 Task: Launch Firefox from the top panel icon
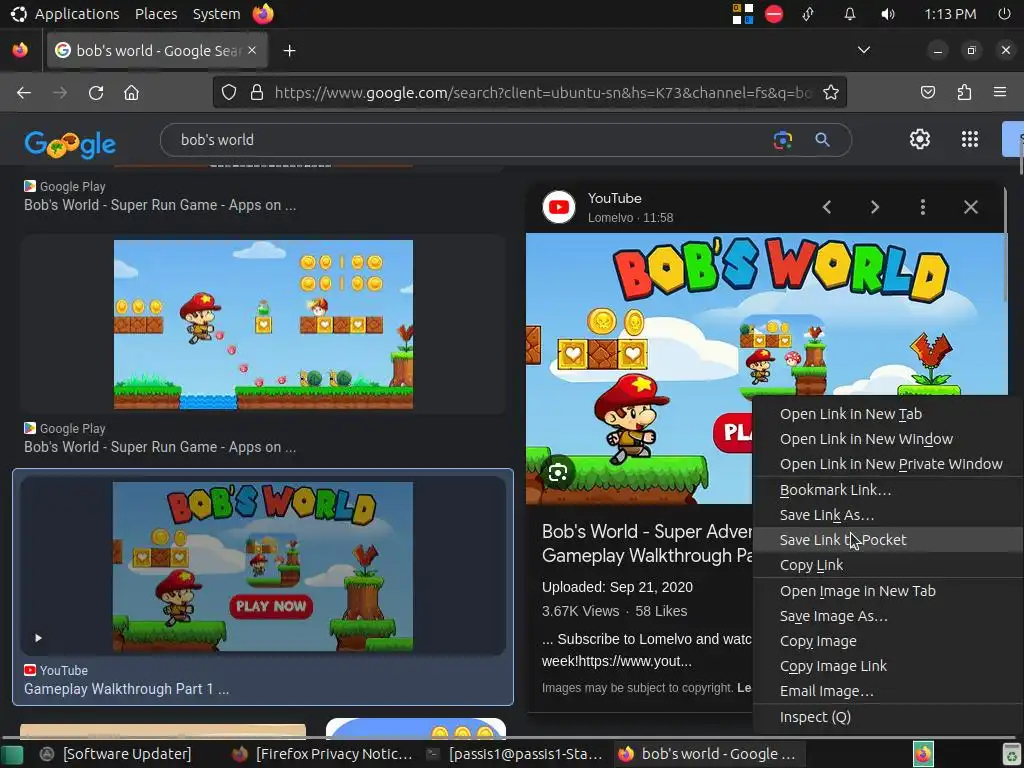click(x=263, y=14)
